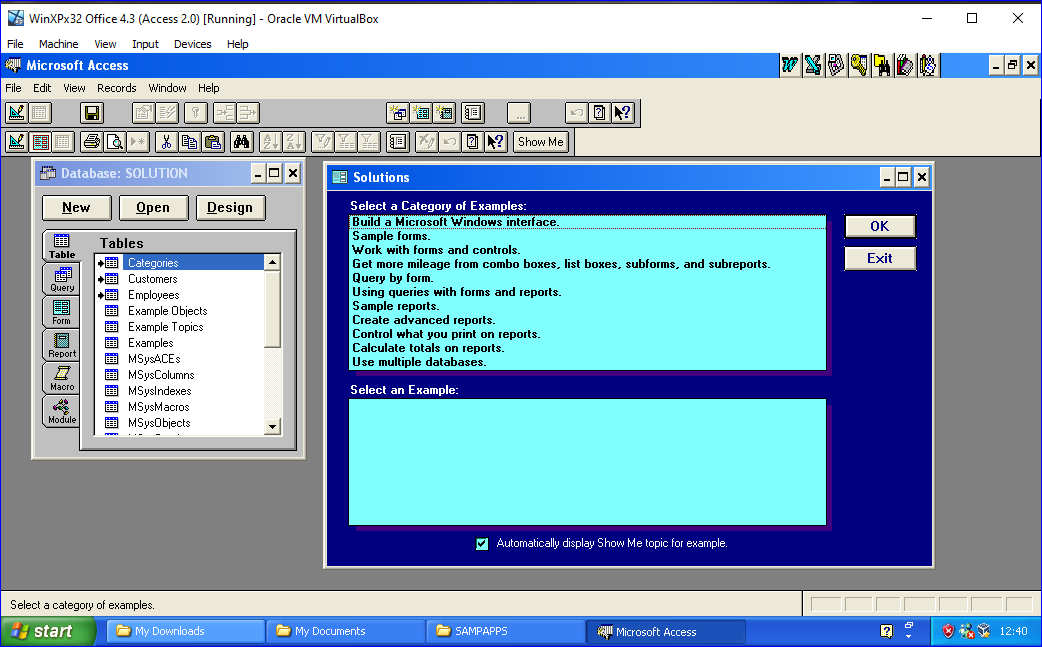
Task: Click the Save icon in the top toolbar
Action: click(x=92, y=113)
